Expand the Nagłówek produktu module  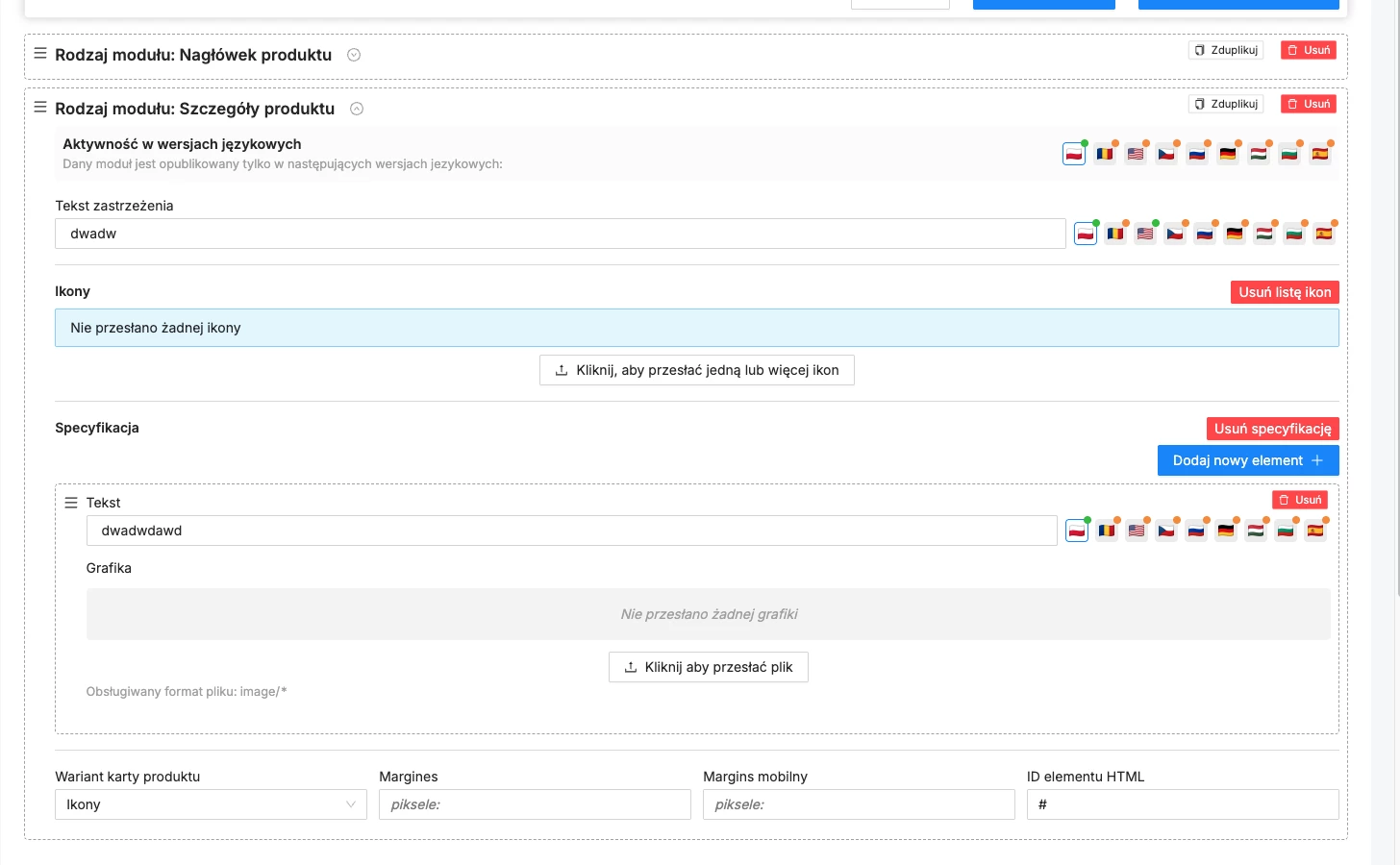pyautogui.click(x=354, y=55)
